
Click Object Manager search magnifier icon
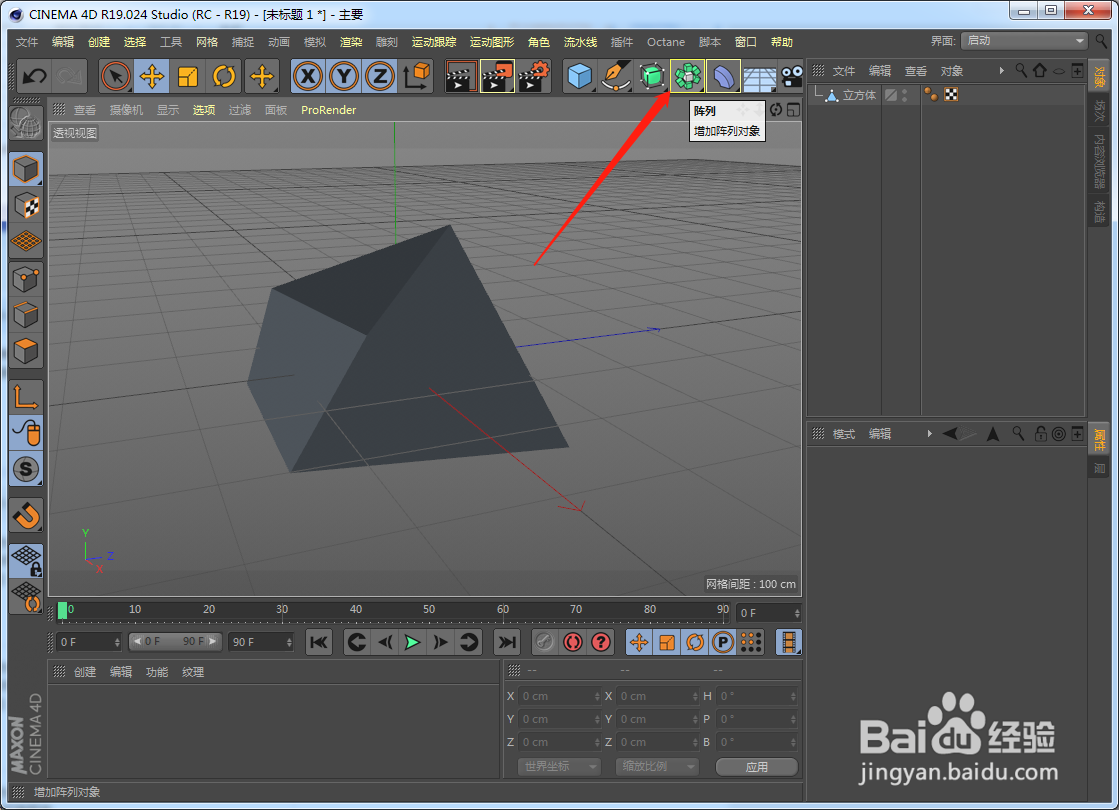(x=1021, y=71)
